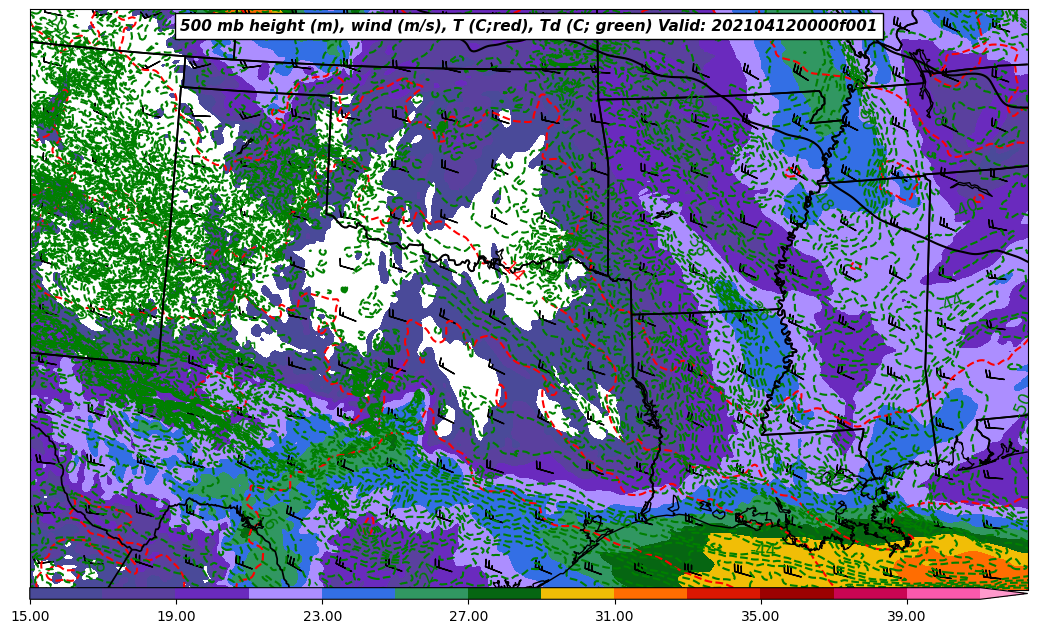This screenshot has width=1037, height=633.
Task: Click the dark green colorbar segment
Action: [x=504, y=594]
